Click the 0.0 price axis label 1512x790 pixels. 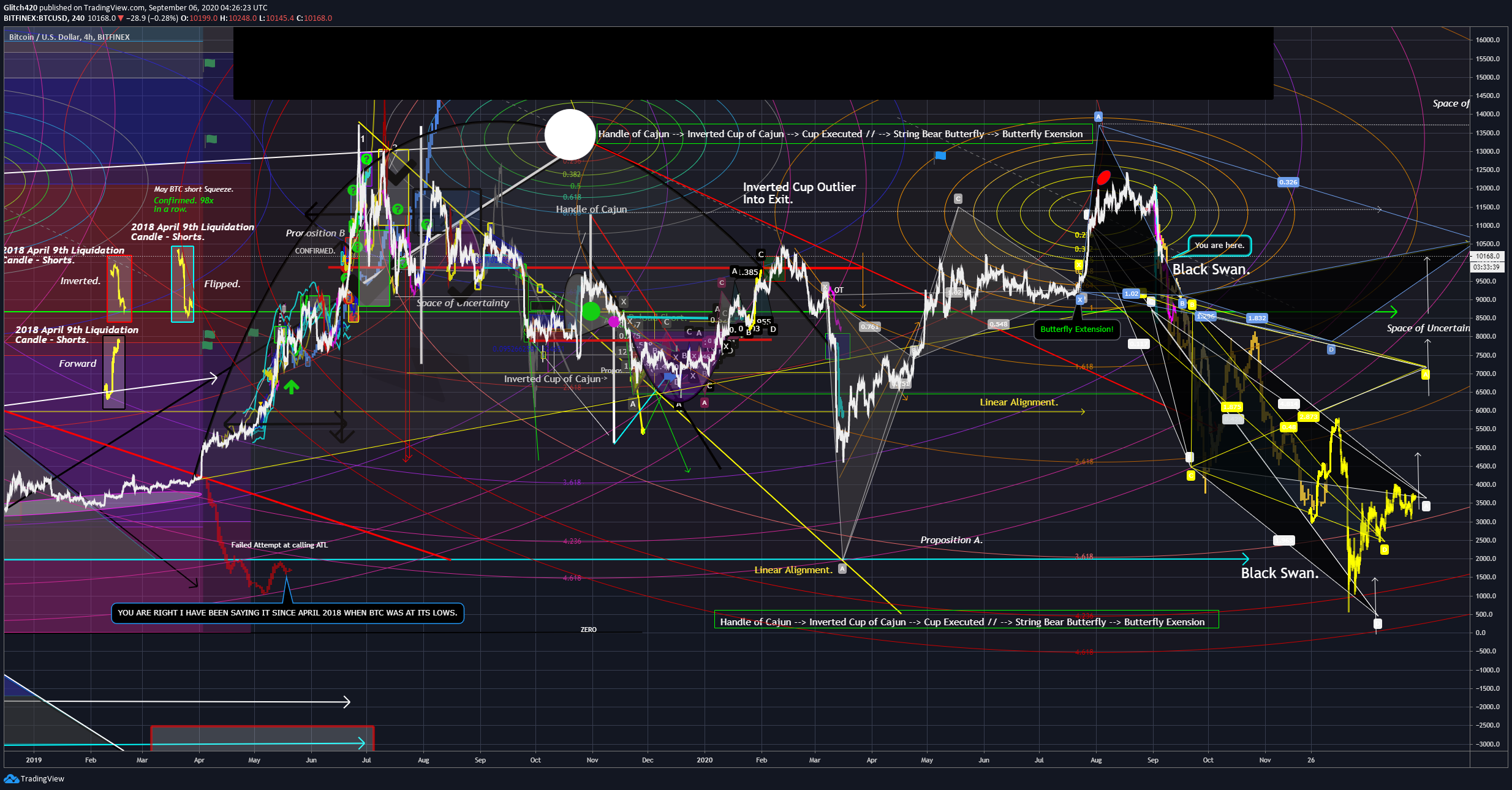pyautogui.click(x=1481, y=633)
